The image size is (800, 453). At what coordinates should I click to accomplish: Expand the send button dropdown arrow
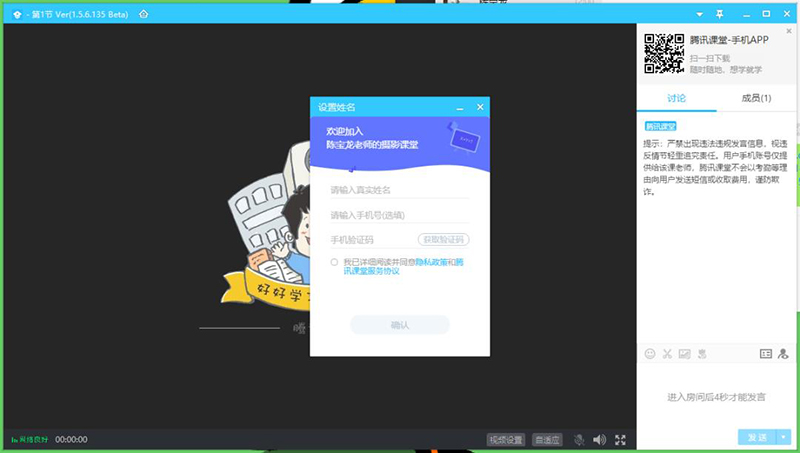pyautogui.click(x=784, y=437)
